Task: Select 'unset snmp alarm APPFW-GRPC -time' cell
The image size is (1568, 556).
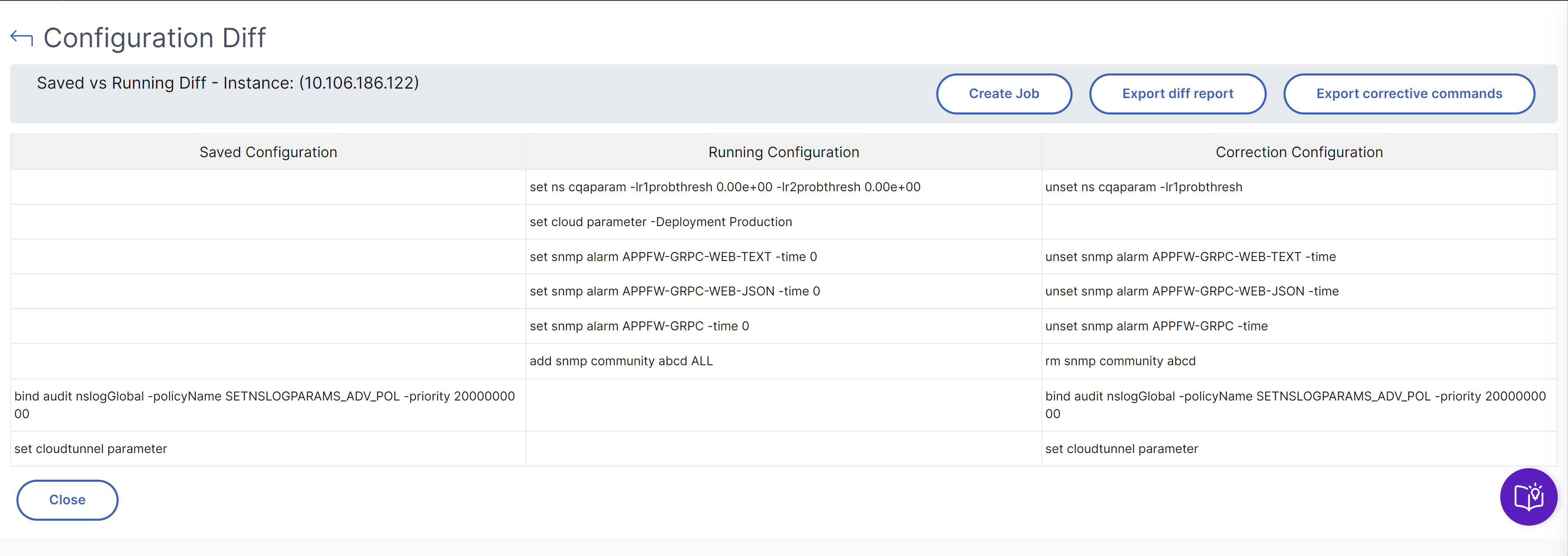Action: 1300,326
